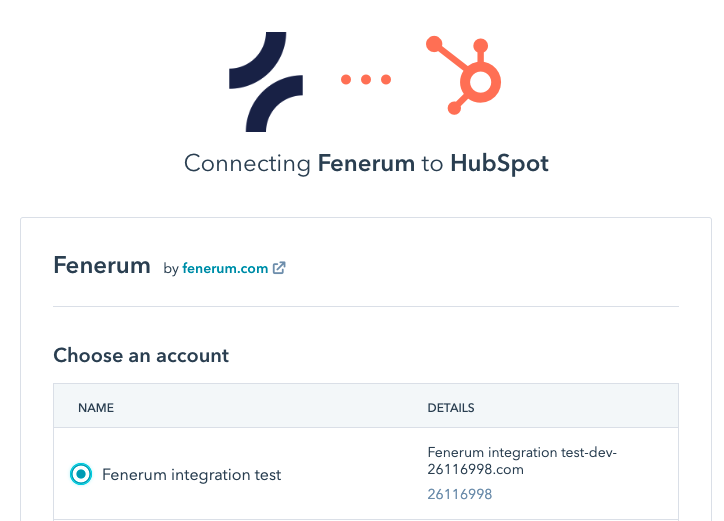The height and width of the screenshot is (521, 724).
Task: Select the Fenerum integration test radio button
Action: 81,474
